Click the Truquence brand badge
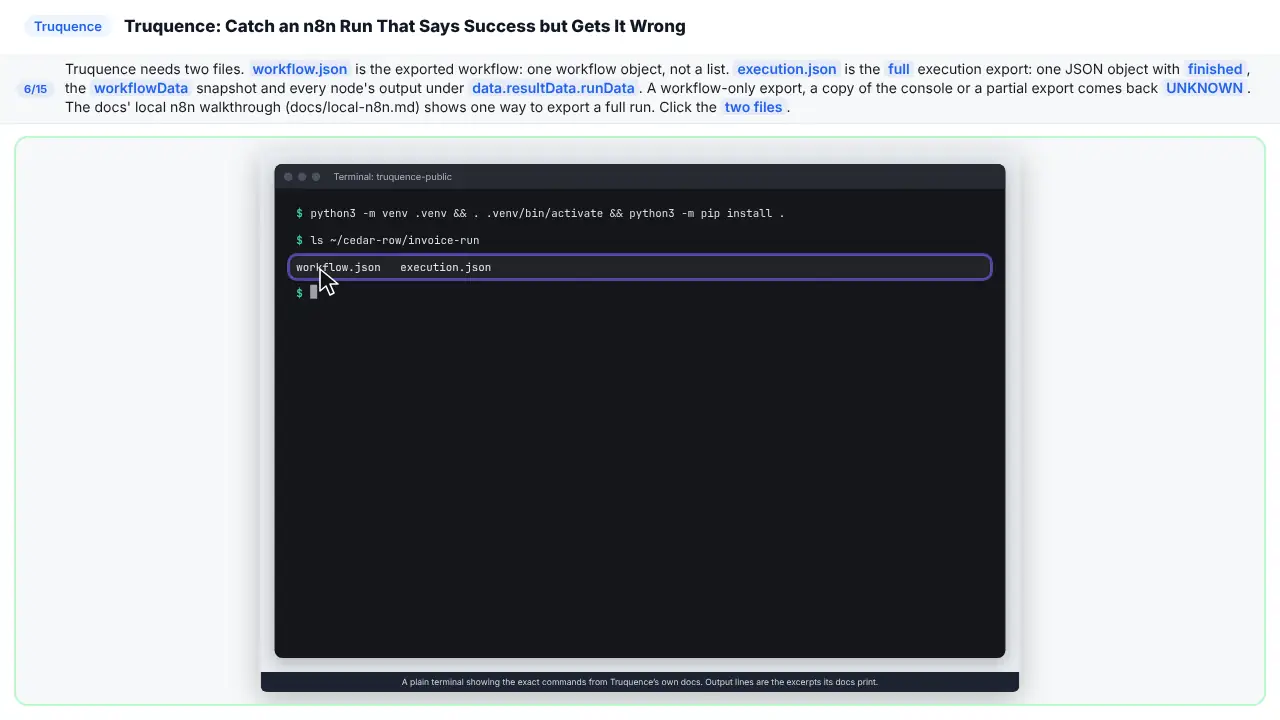This screenshot has width=1280, height=720. click(x=68, y=26)
